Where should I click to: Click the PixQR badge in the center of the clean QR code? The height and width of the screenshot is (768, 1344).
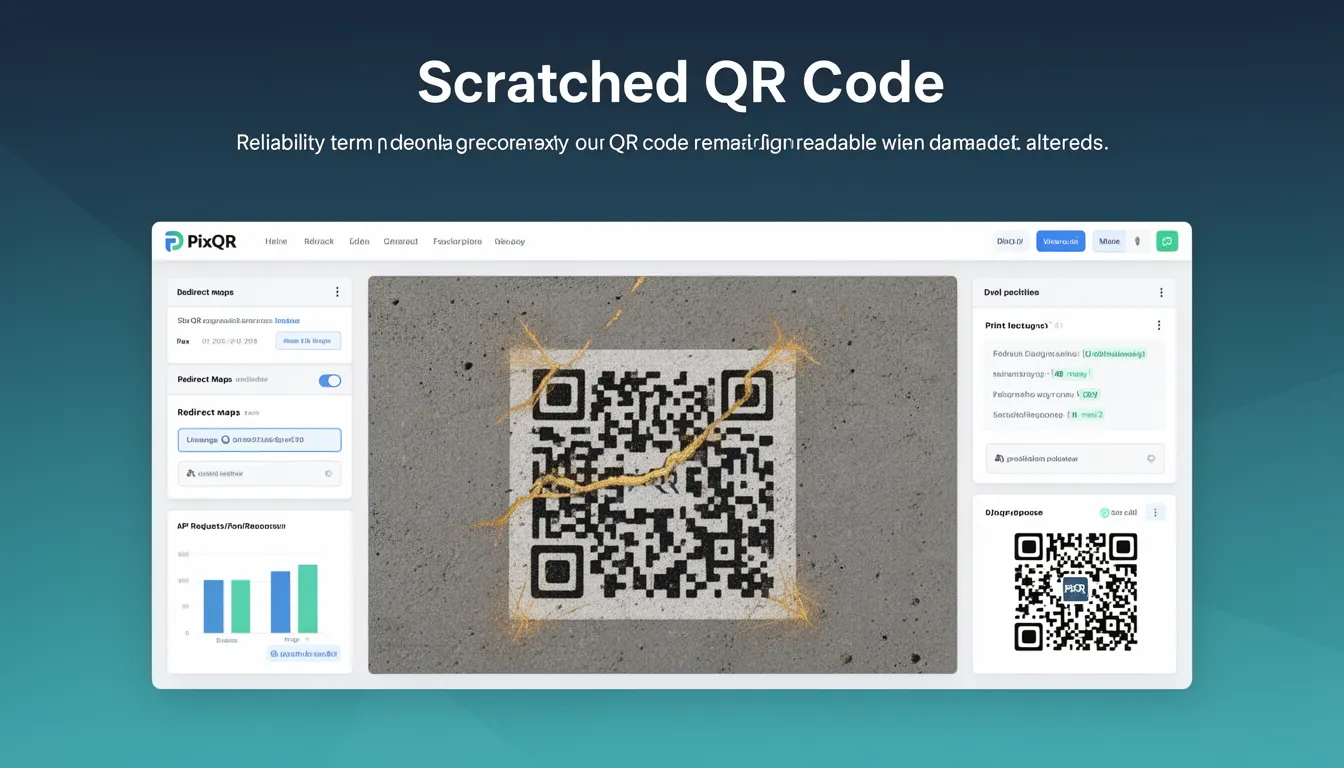coord(1075,589)
